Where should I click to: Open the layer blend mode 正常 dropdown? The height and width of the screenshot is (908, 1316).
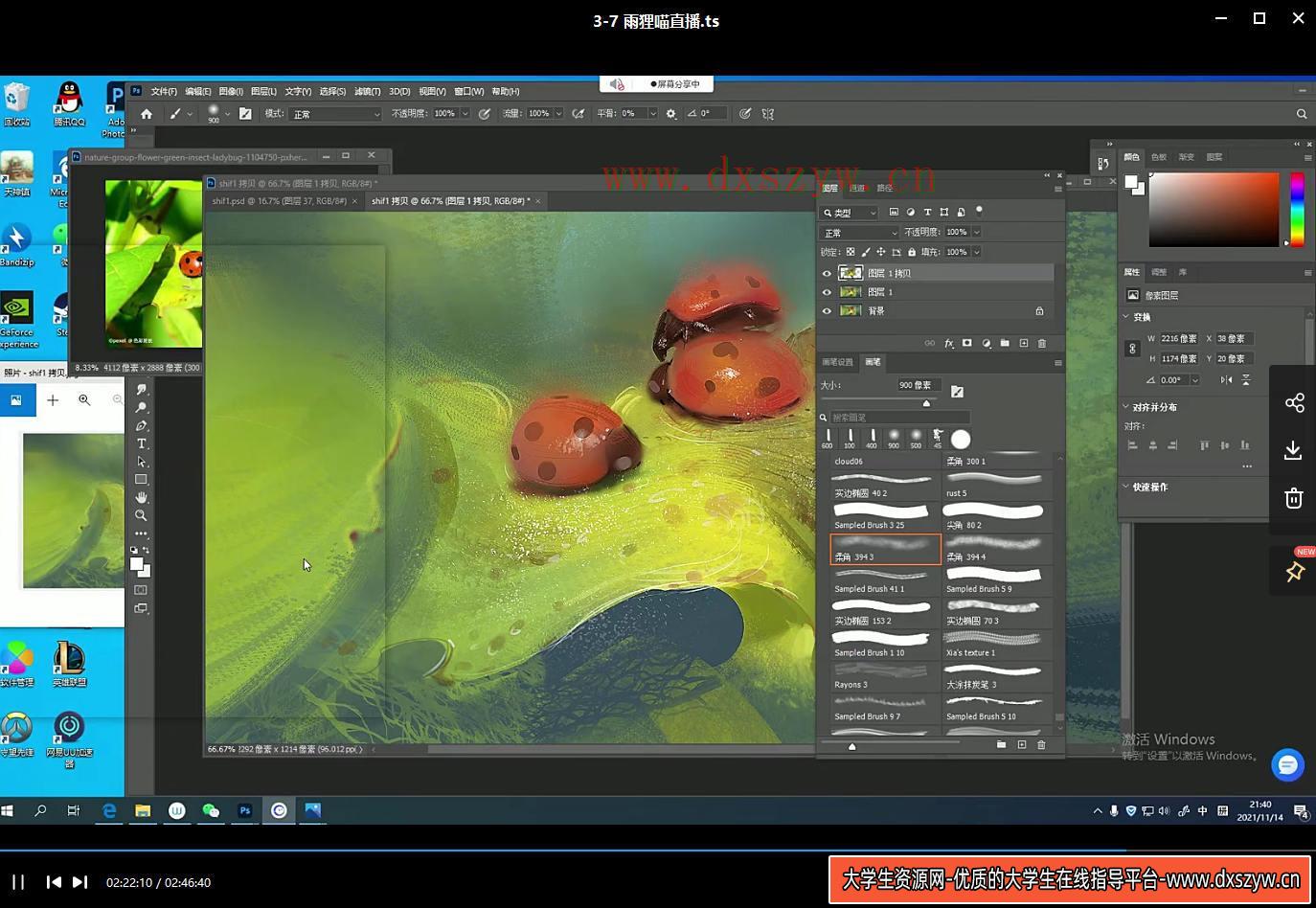(x=860, y=233)
